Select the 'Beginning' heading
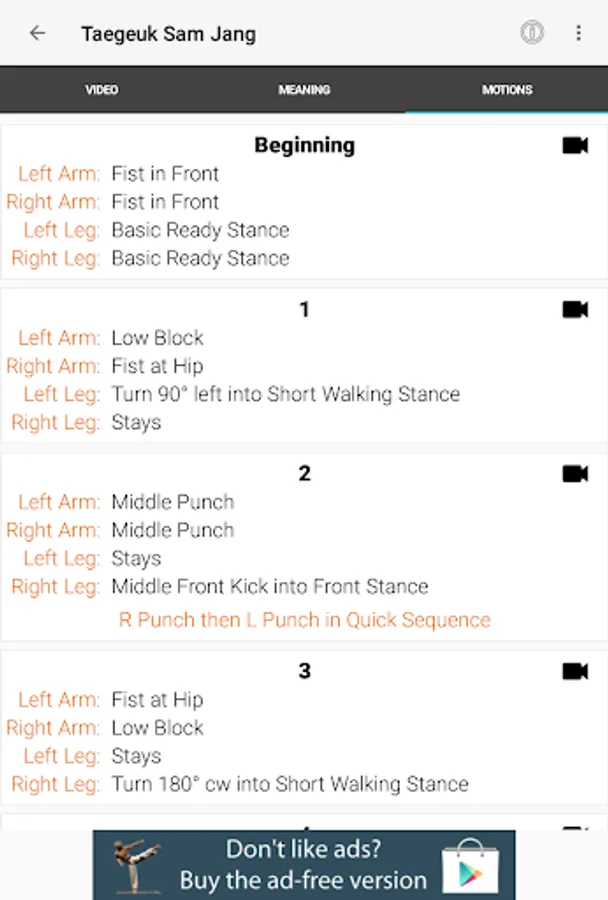The width and height of the screenshot is (608, 900). click(x=304, y=145)
